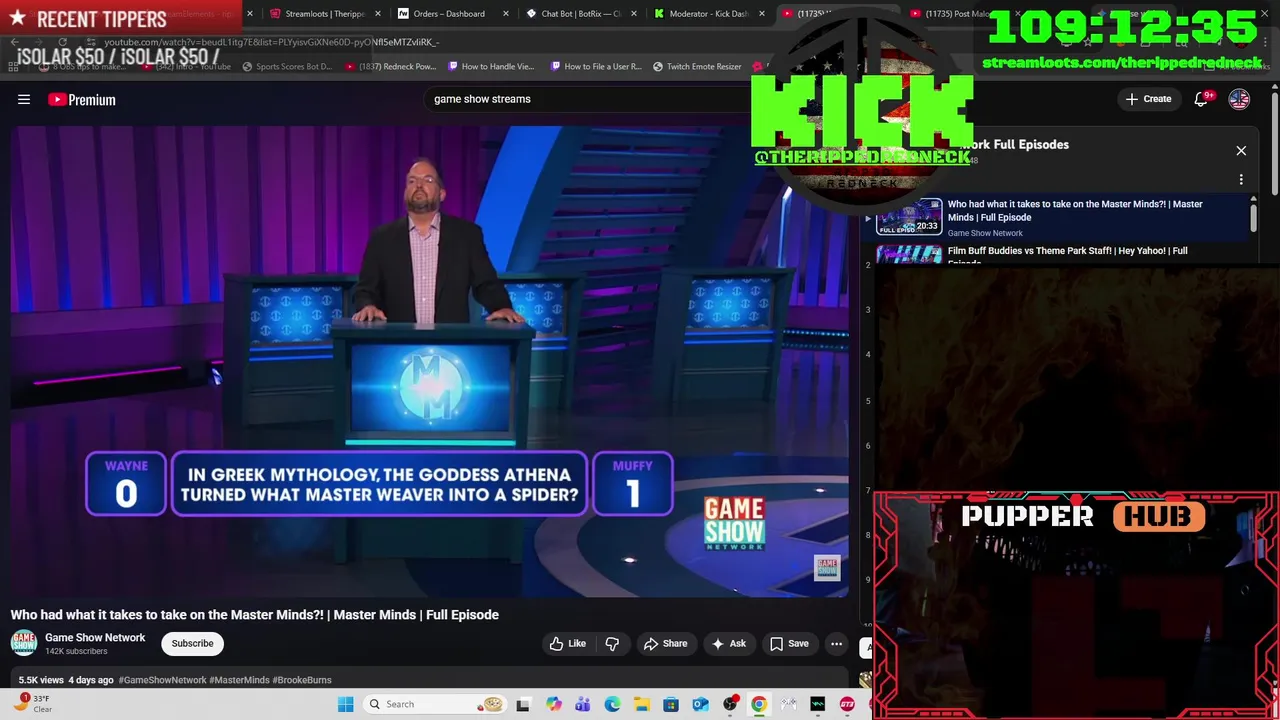Viewport: 1280px width, 720px height.
Task: Launch Copilot from the taskbar
Action: [554, 704]
